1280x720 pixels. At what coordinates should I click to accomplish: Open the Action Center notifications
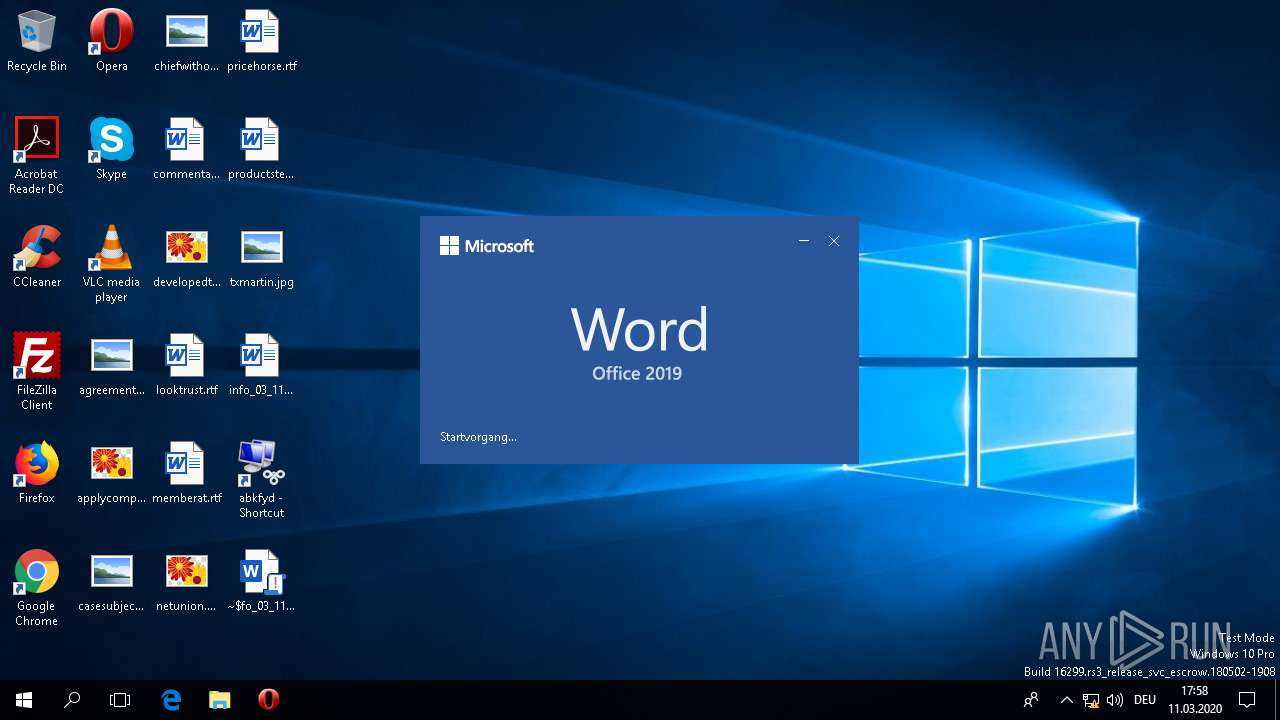pos(1247,700)
